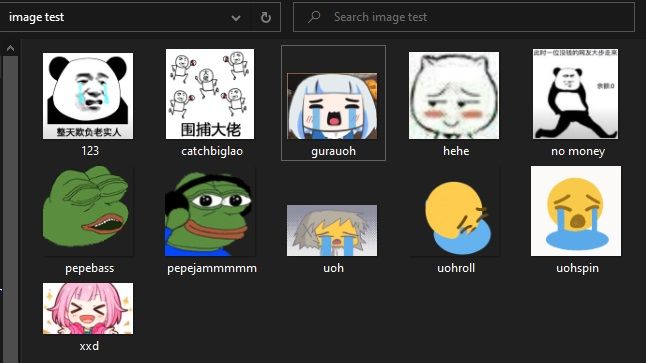Click the file name label catchbiglao
The width and height of the screenshot is (646, 363).
212,151
